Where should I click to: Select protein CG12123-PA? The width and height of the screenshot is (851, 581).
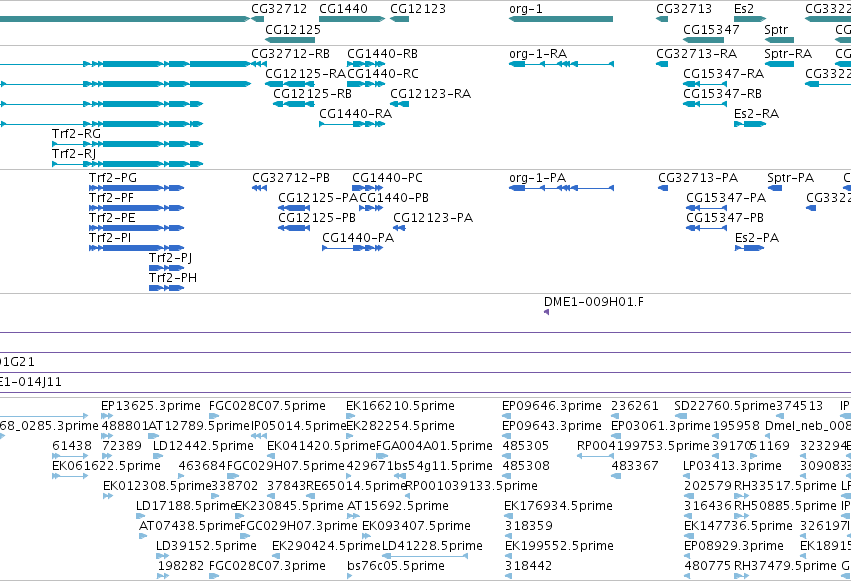pyautogui.click(x=433, y=218)
